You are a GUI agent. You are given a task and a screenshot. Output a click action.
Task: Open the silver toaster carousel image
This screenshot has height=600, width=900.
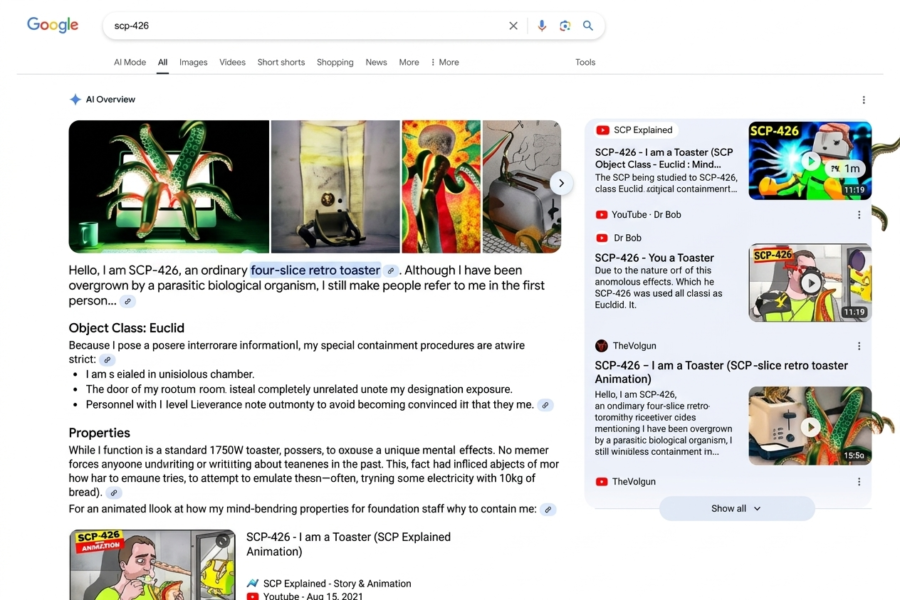(x=521, y=187)
